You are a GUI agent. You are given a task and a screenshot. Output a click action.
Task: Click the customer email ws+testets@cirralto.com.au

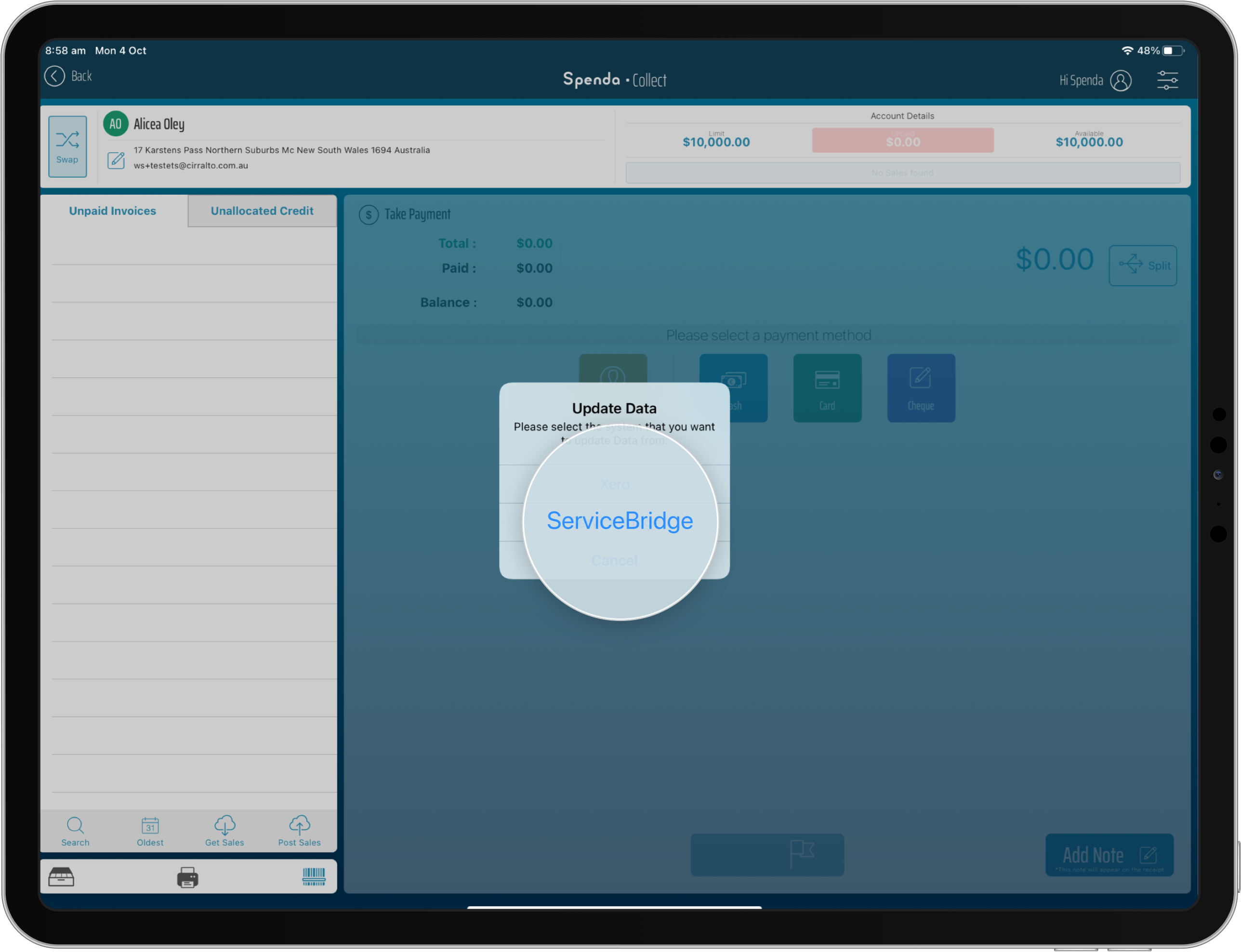tap(191, 165)
